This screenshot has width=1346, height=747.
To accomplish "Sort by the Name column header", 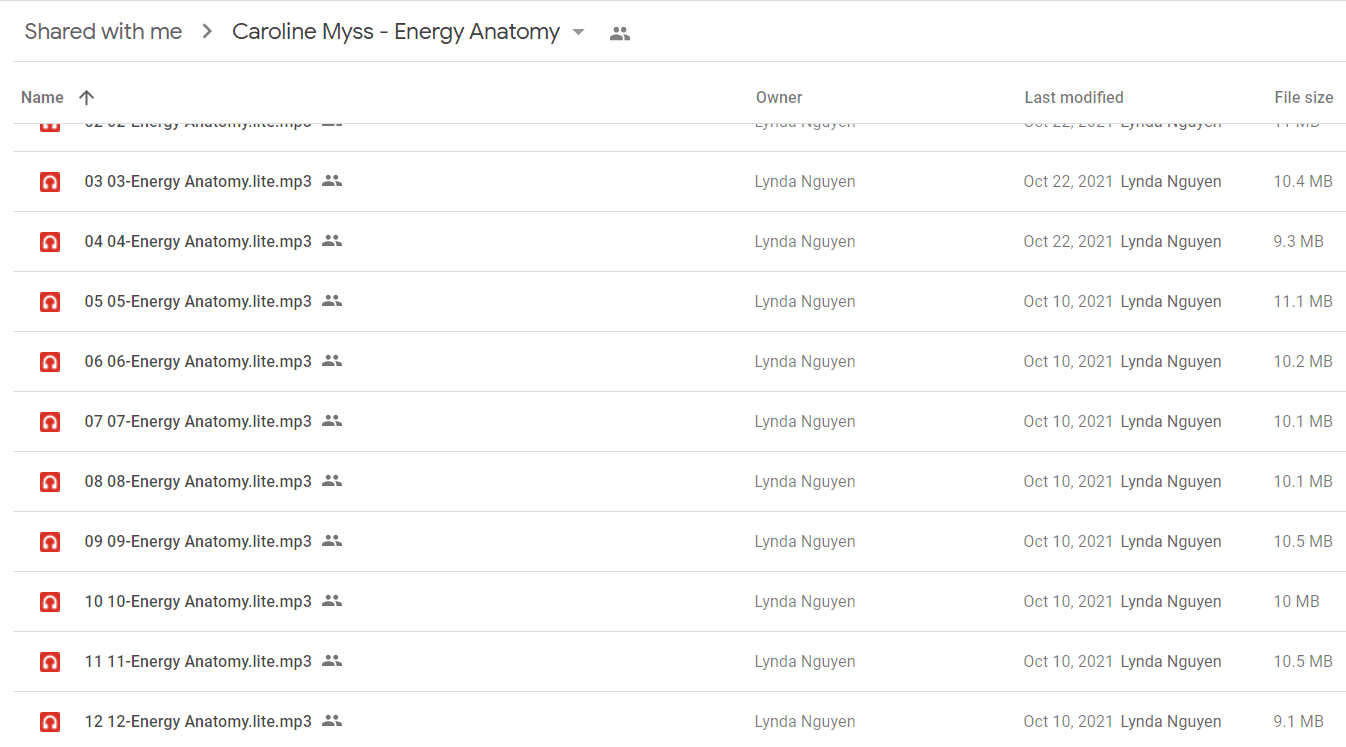I will point(42,97).
